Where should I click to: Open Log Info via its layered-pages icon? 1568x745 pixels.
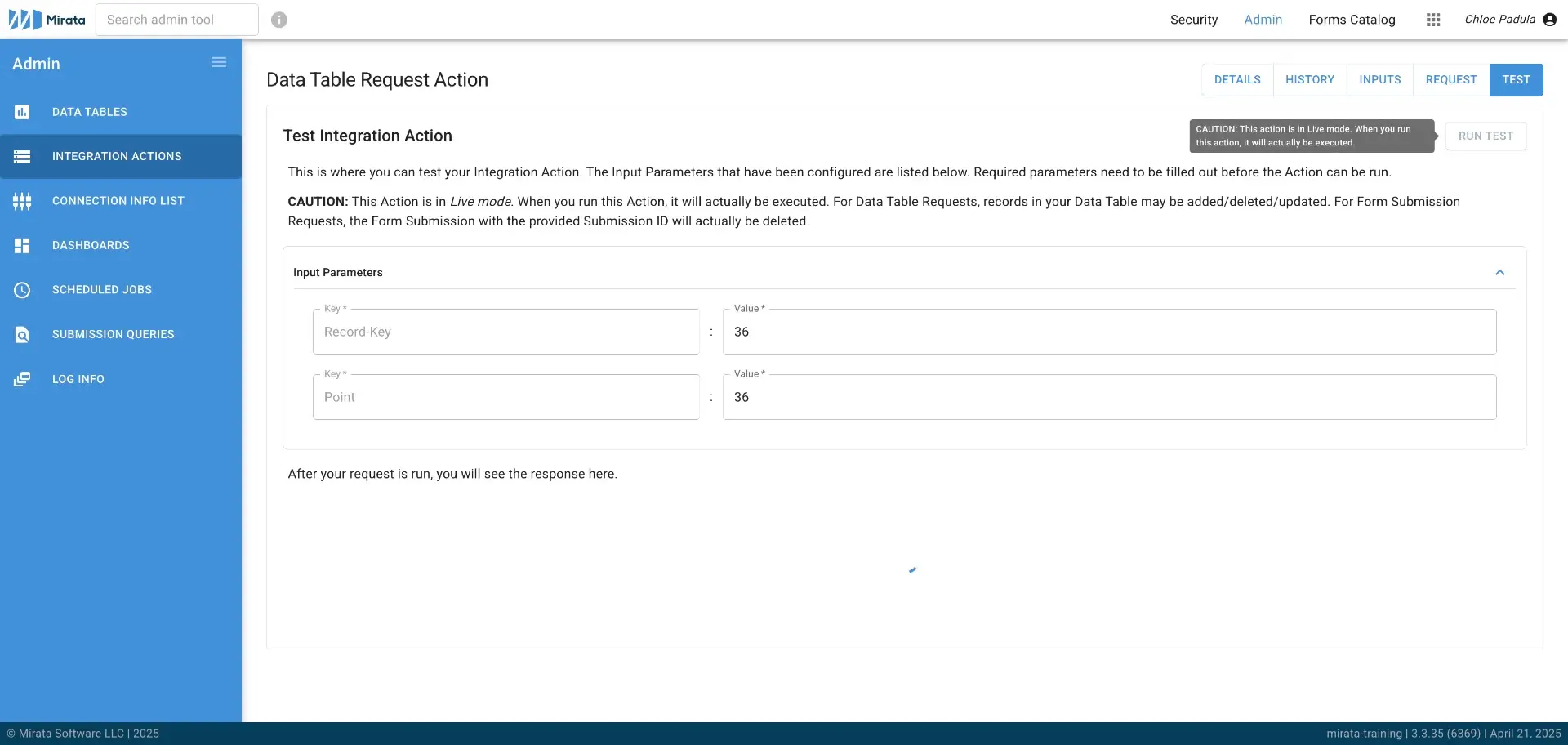tap(22, 379)
